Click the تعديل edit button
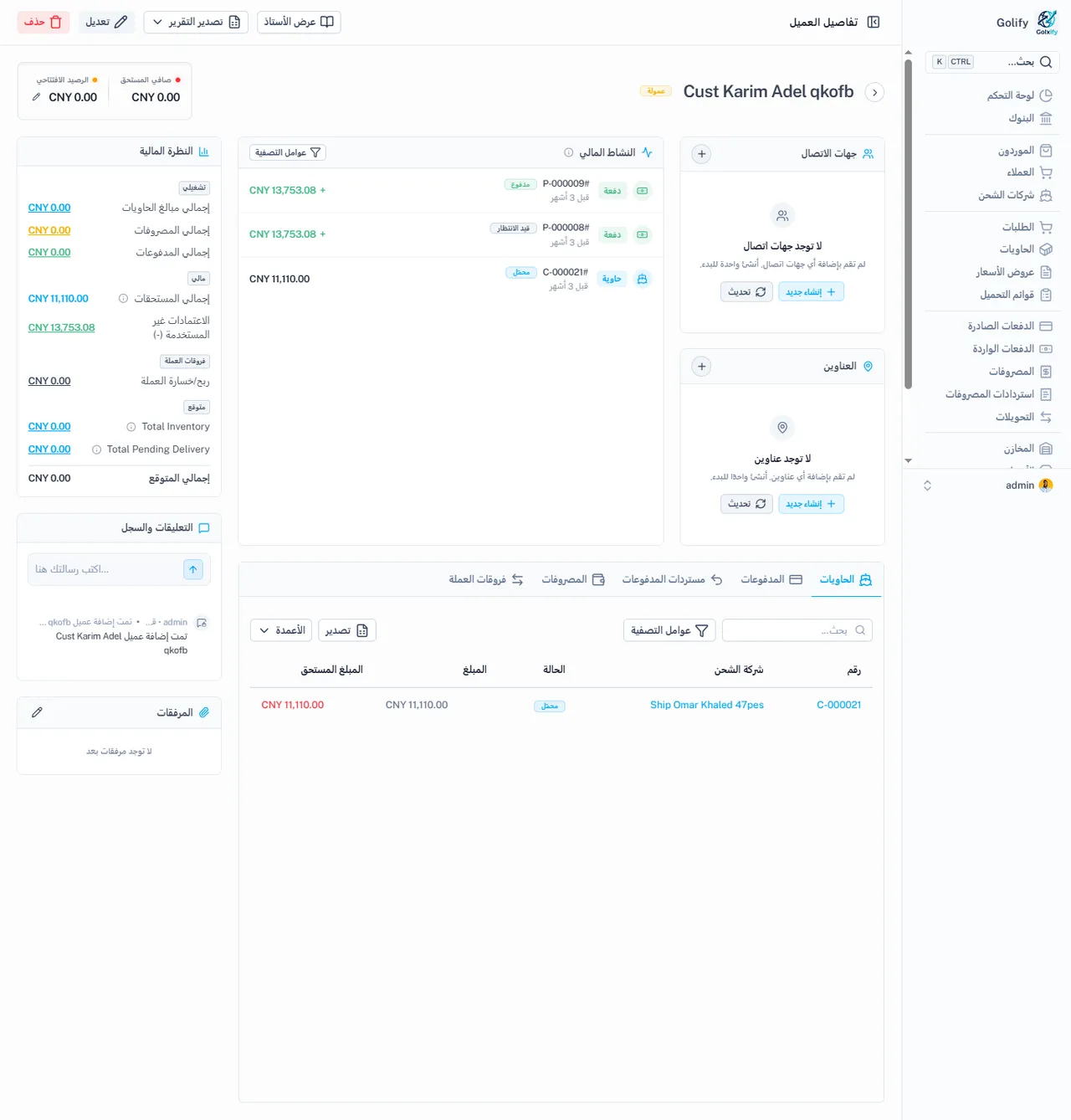 click(106, 22)
